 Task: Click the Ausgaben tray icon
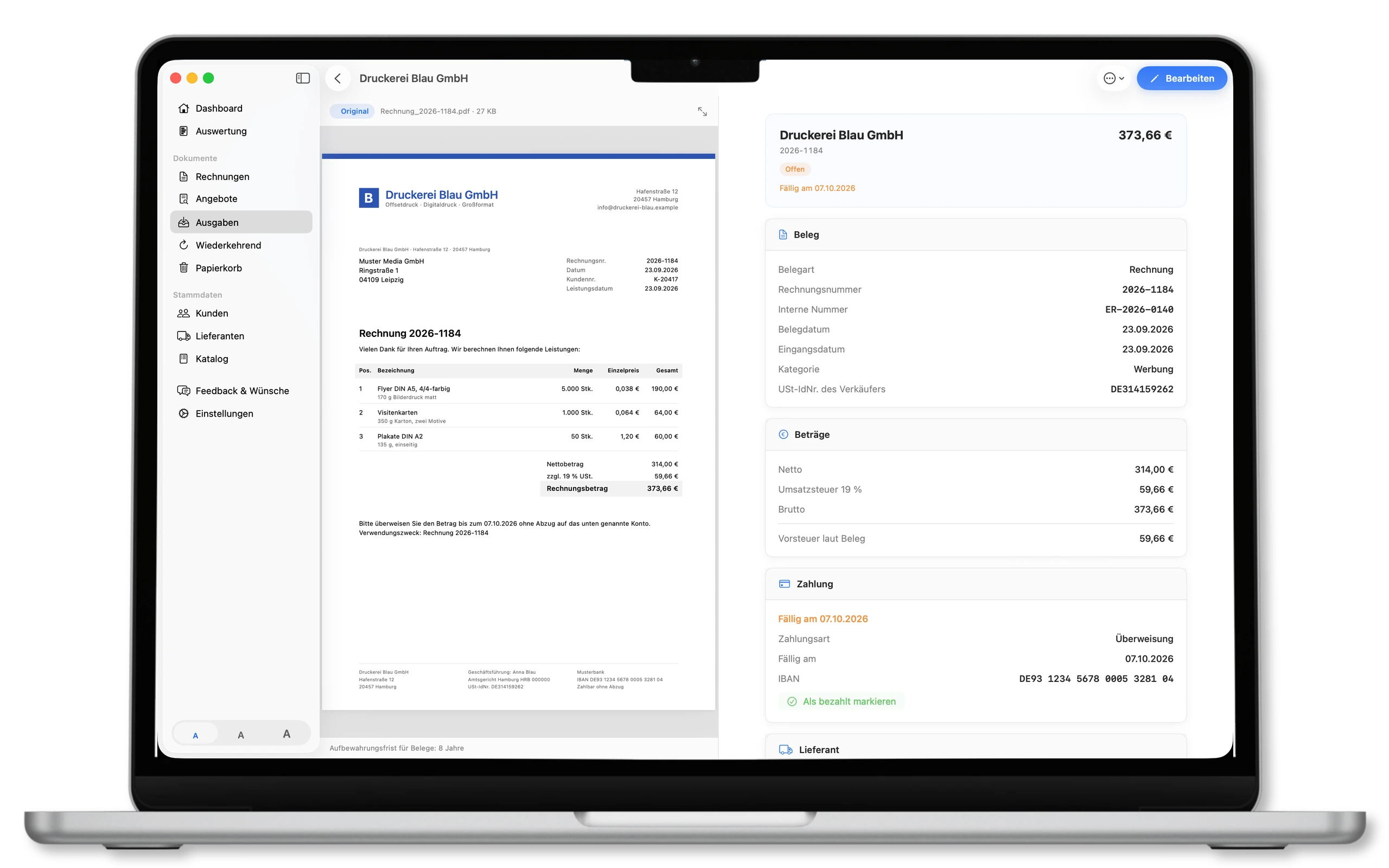point(184,222)
